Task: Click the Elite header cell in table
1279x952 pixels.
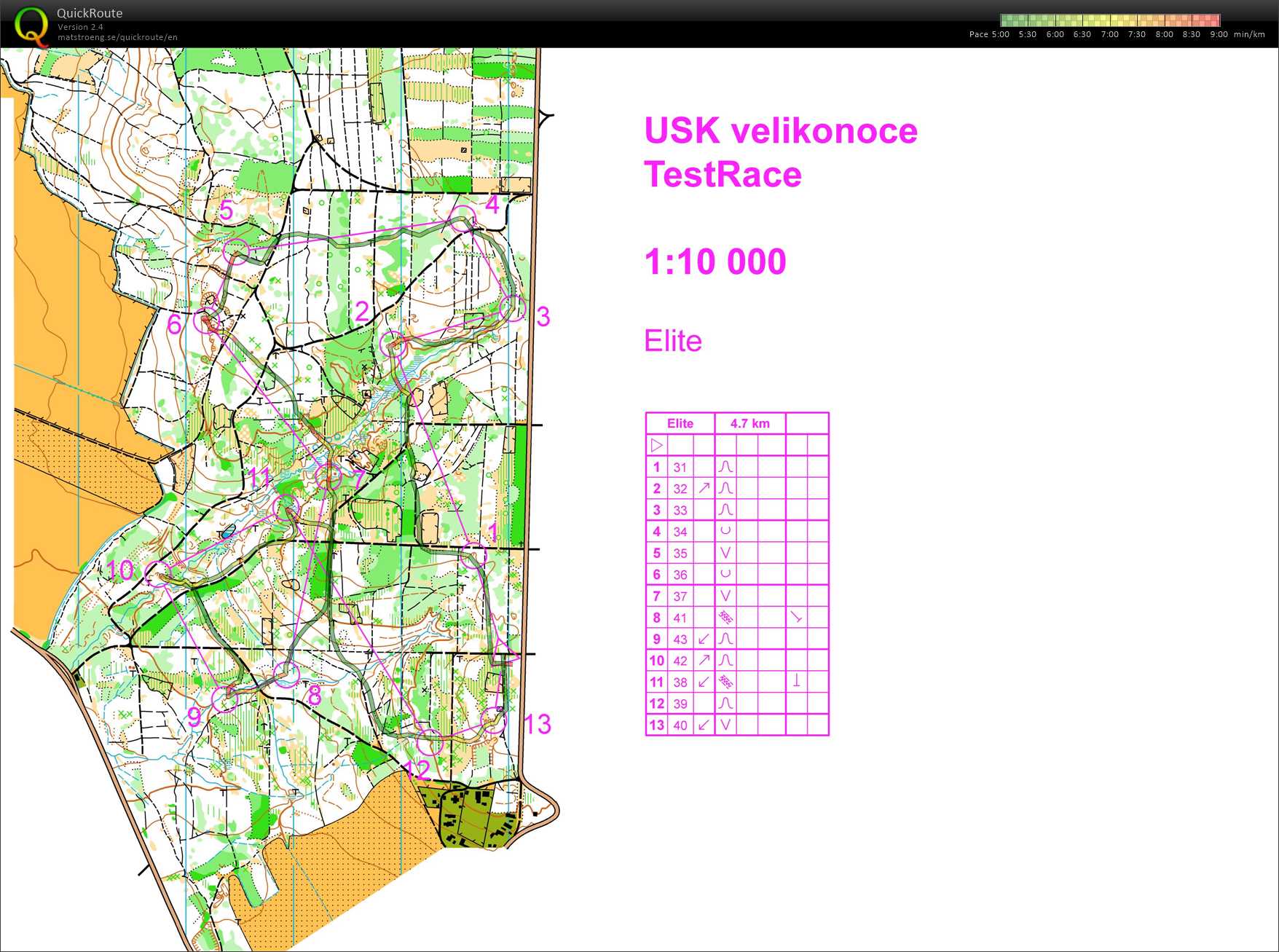Action: point(680,423)
